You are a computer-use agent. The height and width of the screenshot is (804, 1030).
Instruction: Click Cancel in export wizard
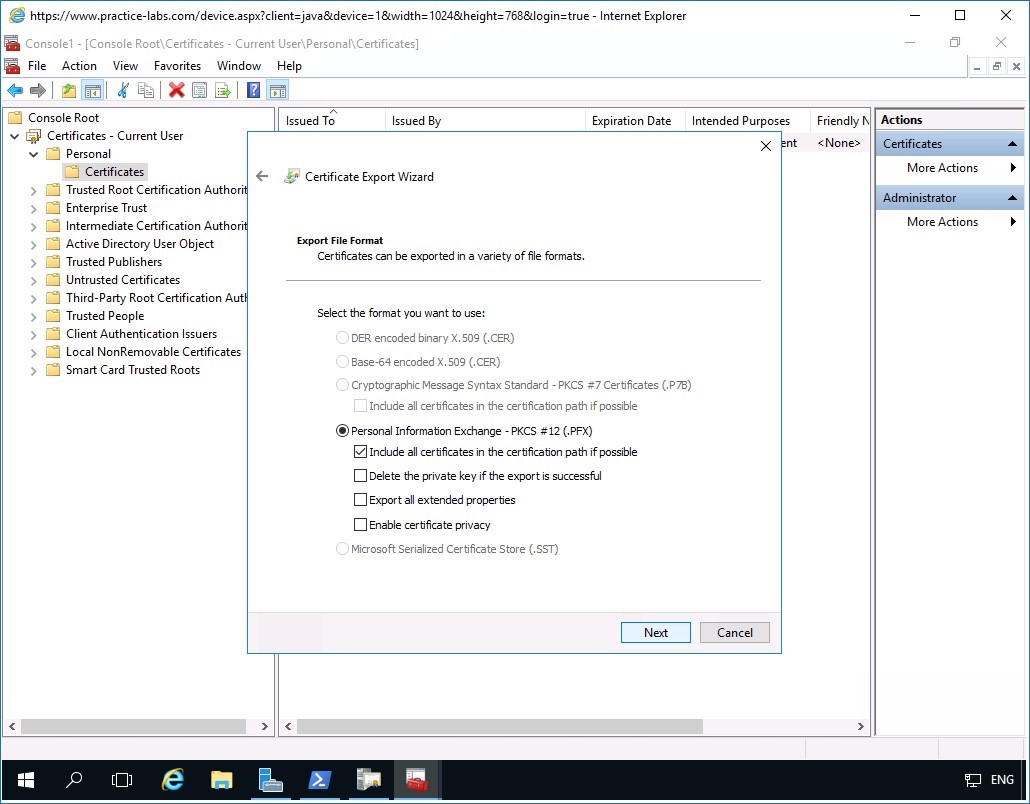point(734,633)
